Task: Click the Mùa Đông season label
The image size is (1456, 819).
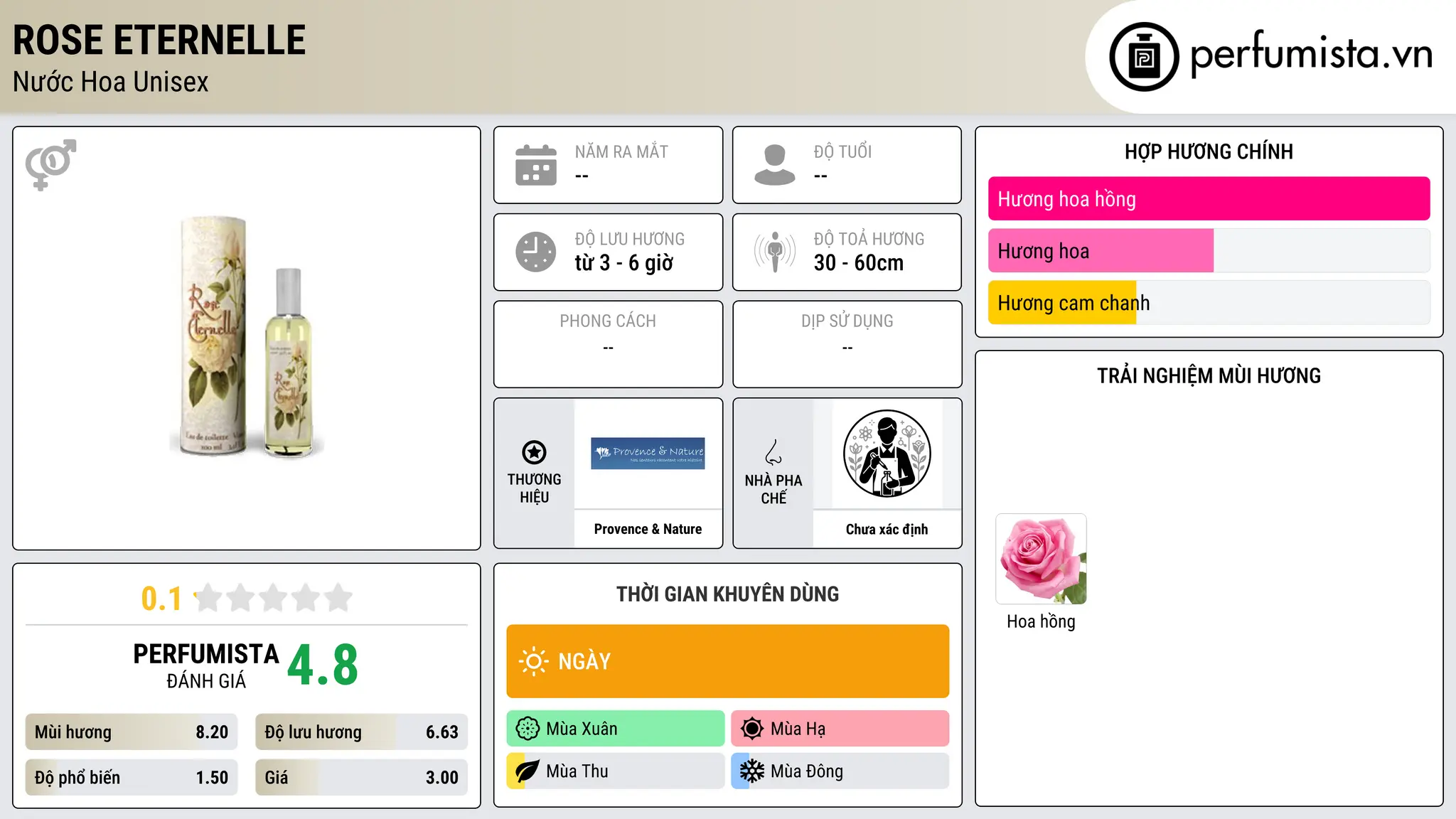Action: (x=807, y=771)
